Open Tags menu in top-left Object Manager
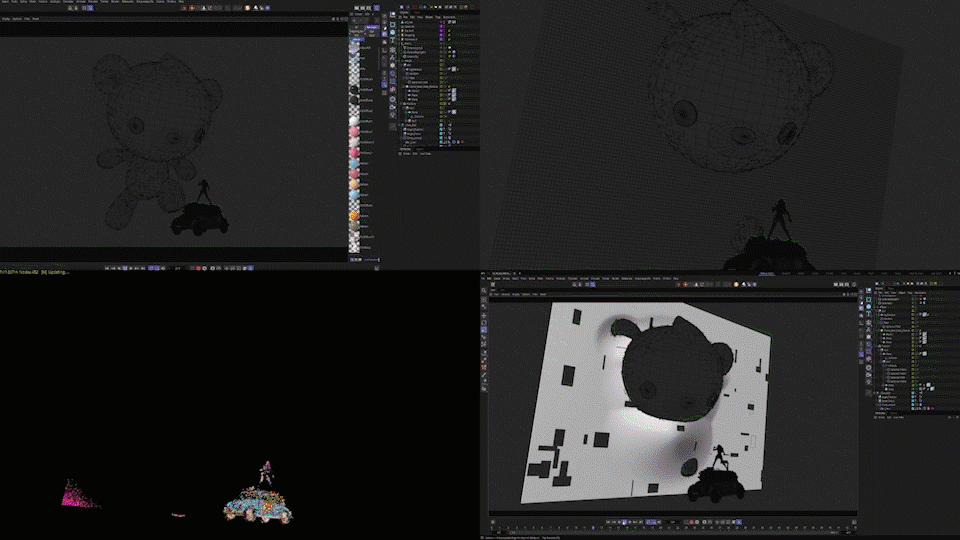This screenshot has width=960, height=540. [x=438, y=17]
